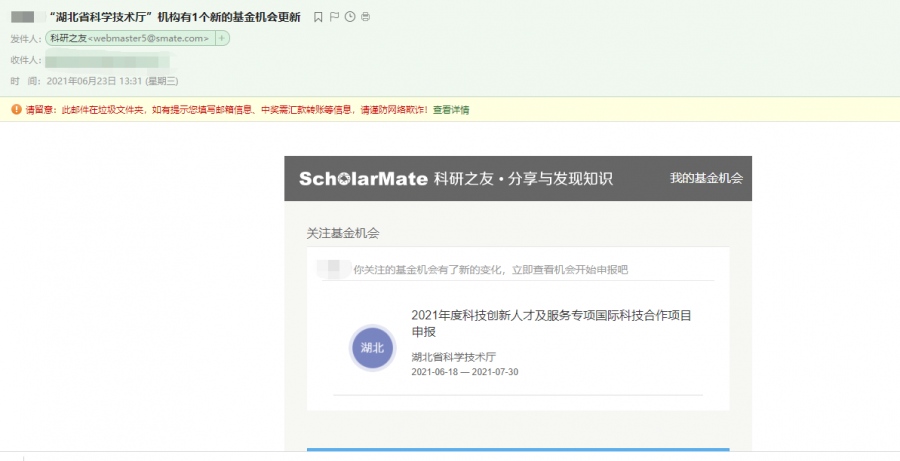Click the orange warning icon in notice bar
The image size is (900, 461).
[x=17, y=109]
